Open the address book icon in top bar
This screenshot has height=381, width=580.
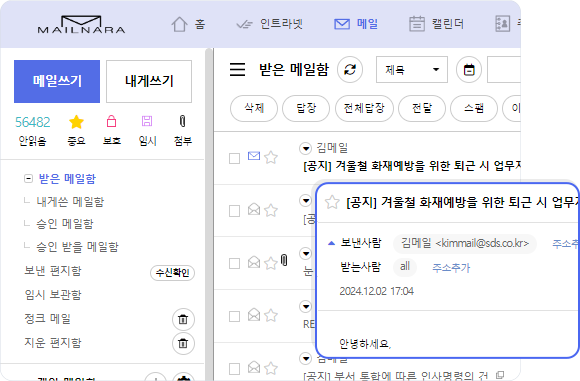point(503,24)
